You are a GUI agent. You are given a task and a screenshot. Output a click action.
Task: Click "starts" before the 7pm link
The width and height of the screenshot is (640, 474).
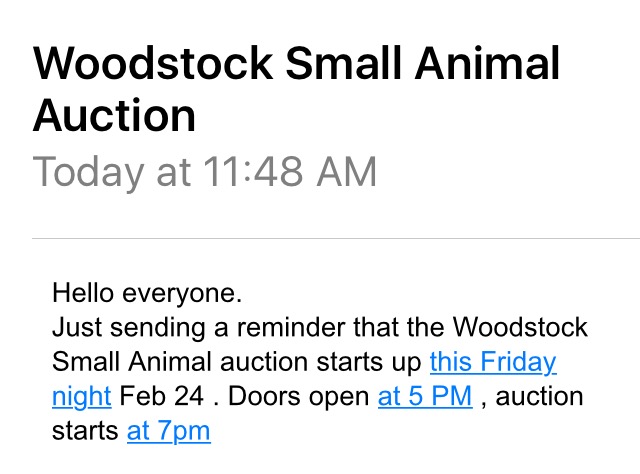pos(86,431)
